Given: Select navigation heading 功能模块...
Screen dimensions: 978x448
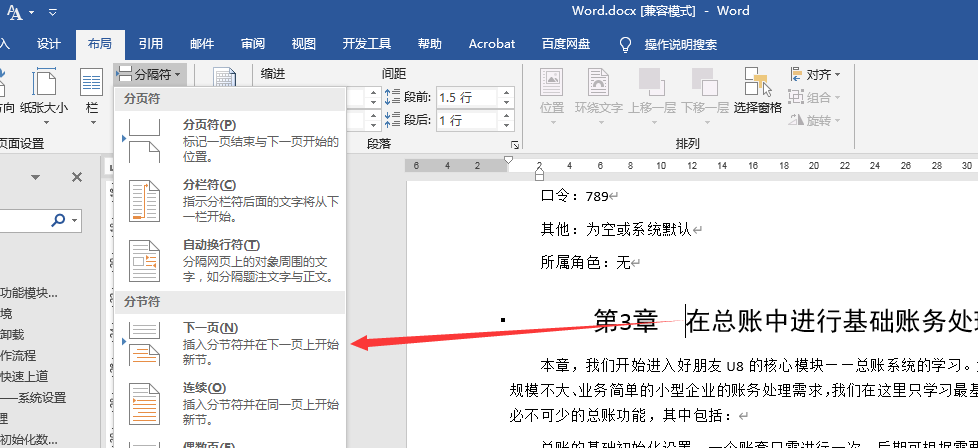Looking at the screenshot, I should click(x=29, y=293).
